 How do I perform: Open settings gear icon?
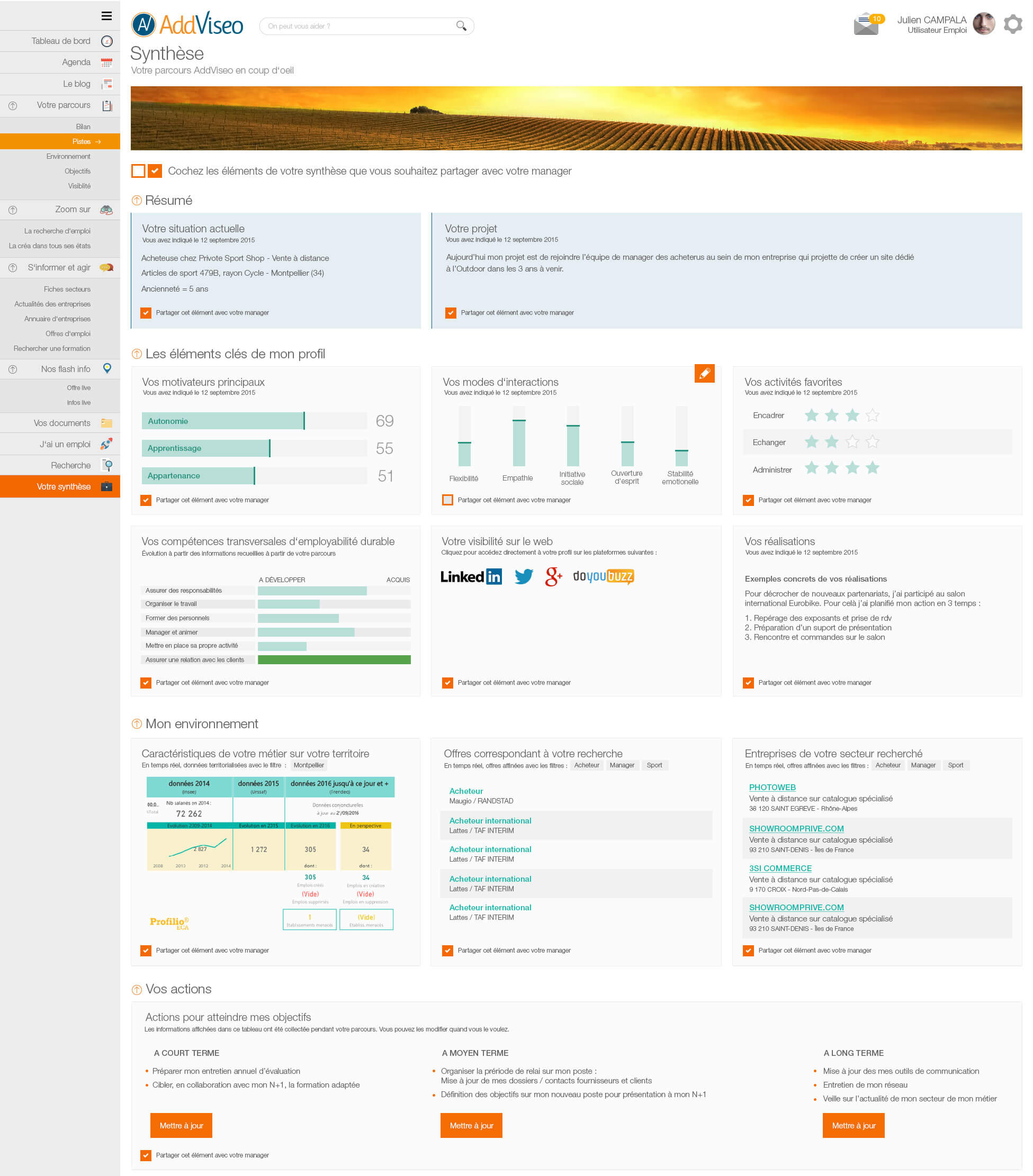click(1012, 24)
